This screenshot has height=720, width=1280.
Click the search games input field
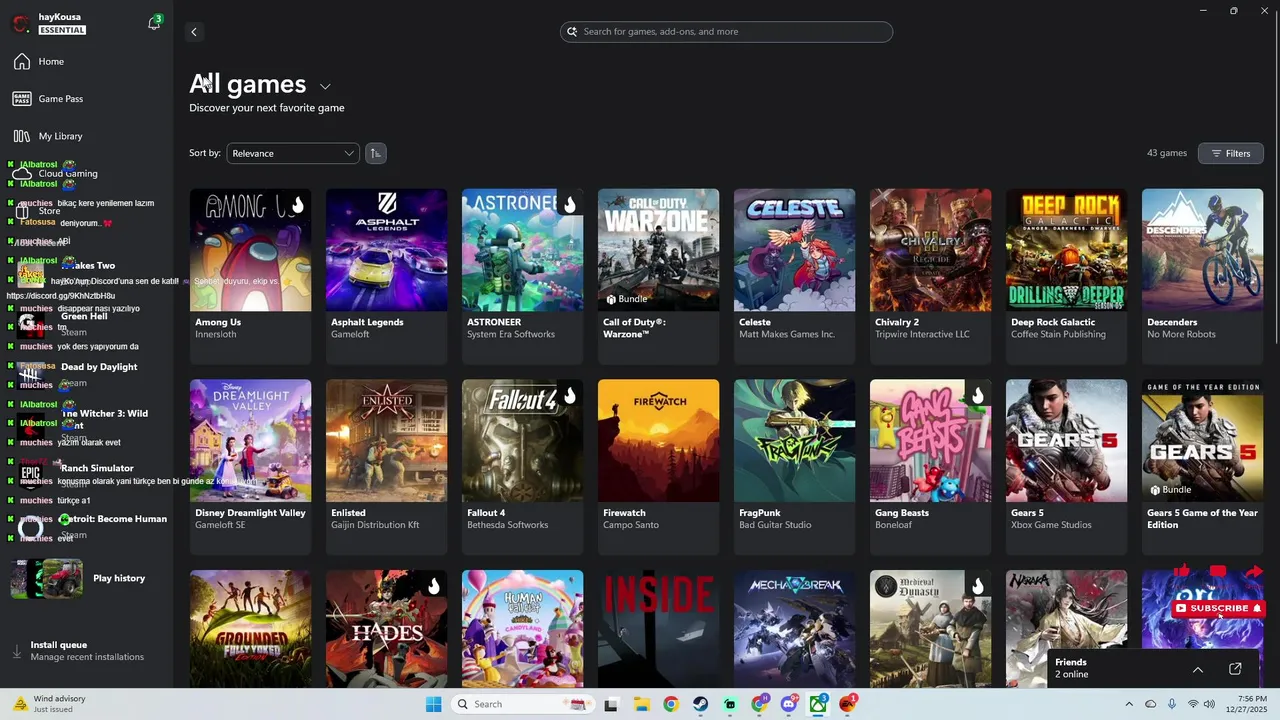point(726,32)
